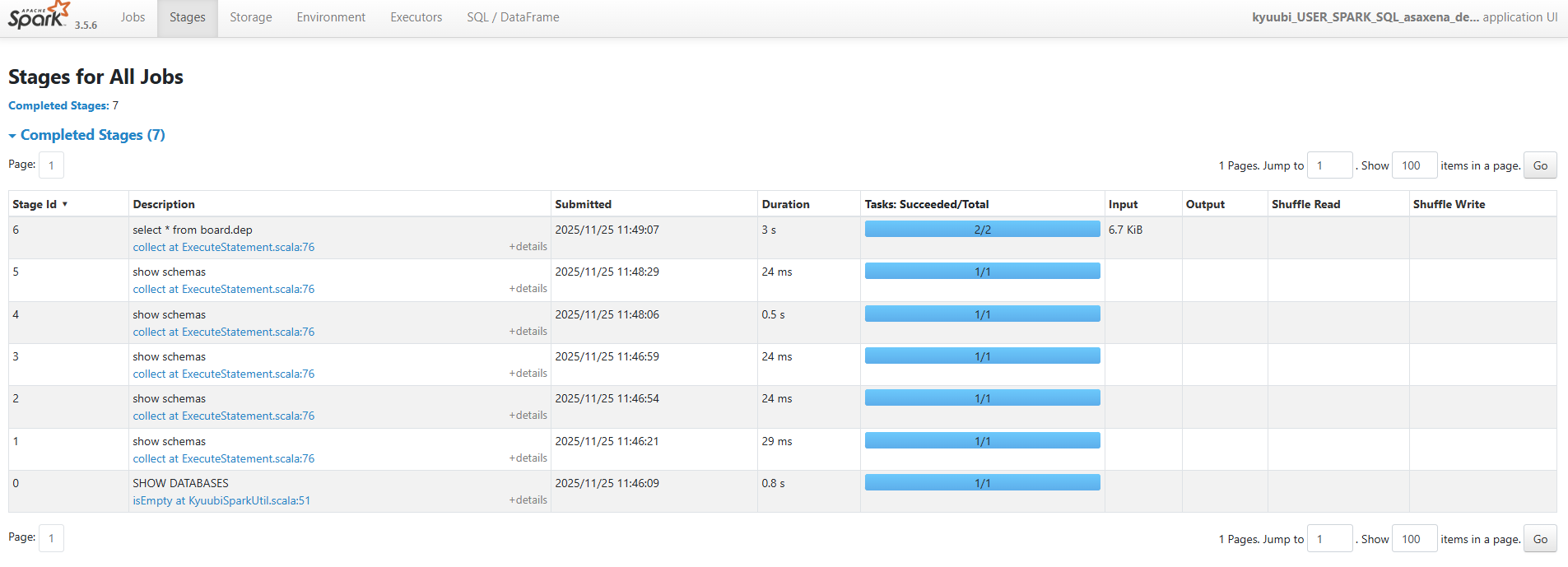Viewport: 1568px width, 567px height.
Task: Click stage 5 task progress bar
Action: pyautogui.click(x=982, y=271)
